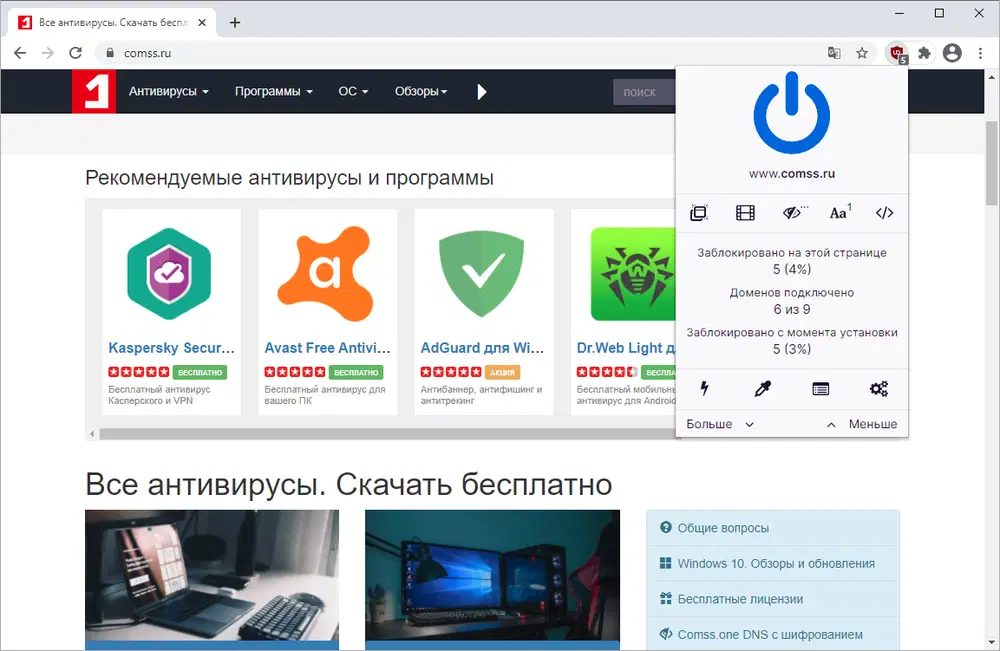Click the Windows 10 grid icon

click(x=665, y=563)
